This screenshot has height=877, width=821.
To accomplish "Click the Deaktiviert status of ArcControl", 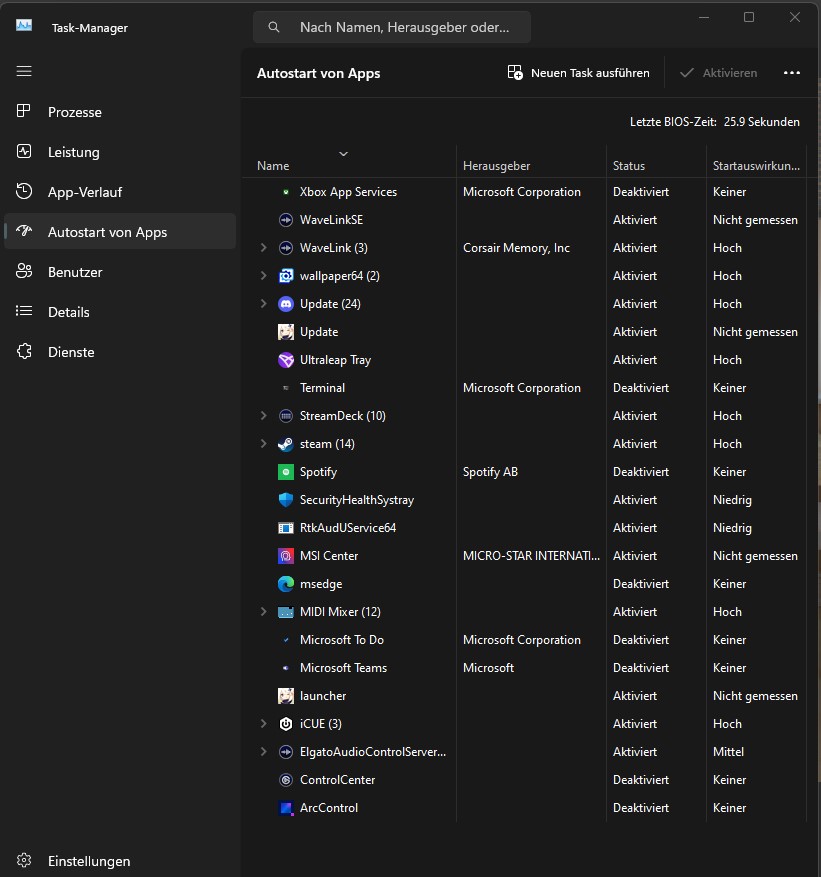I will (x=641, y=808).
